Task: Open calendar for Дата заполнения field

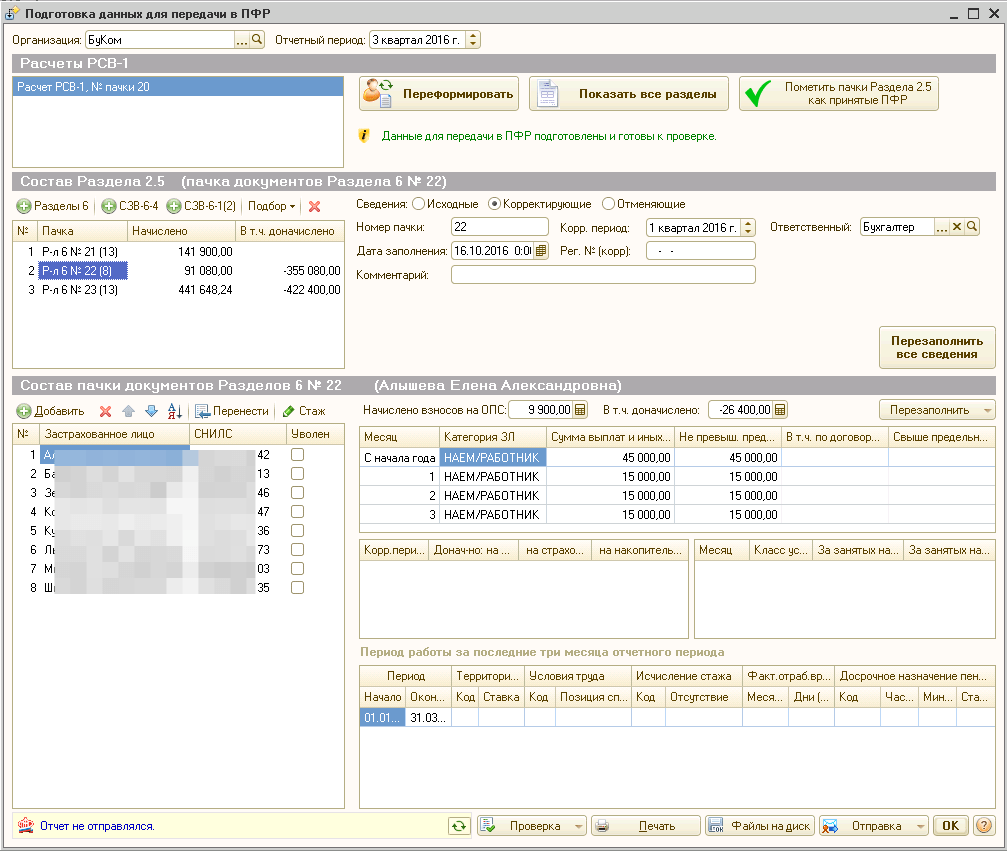Action: 541,250
